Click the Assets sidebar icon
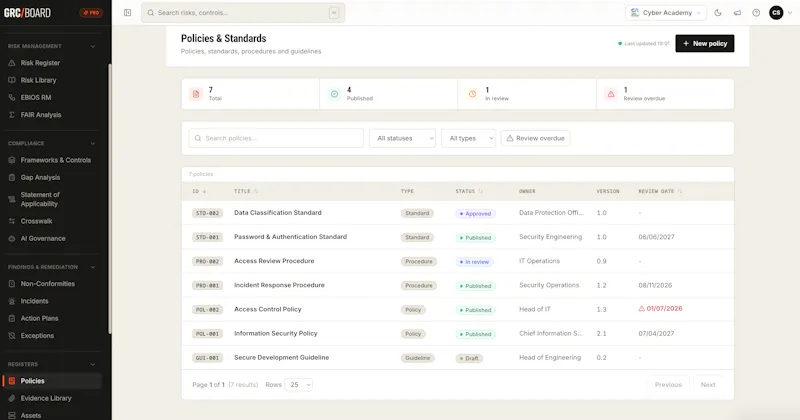800x420 pixels. pyautogui.click(x=12, y=415)
